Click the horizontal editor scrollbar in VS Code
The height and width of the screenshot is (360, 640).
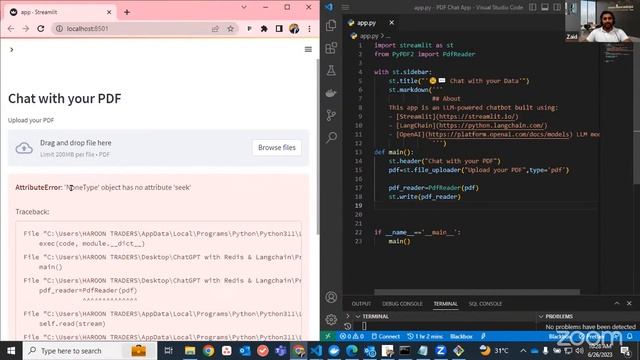click(x=477, y=292)
